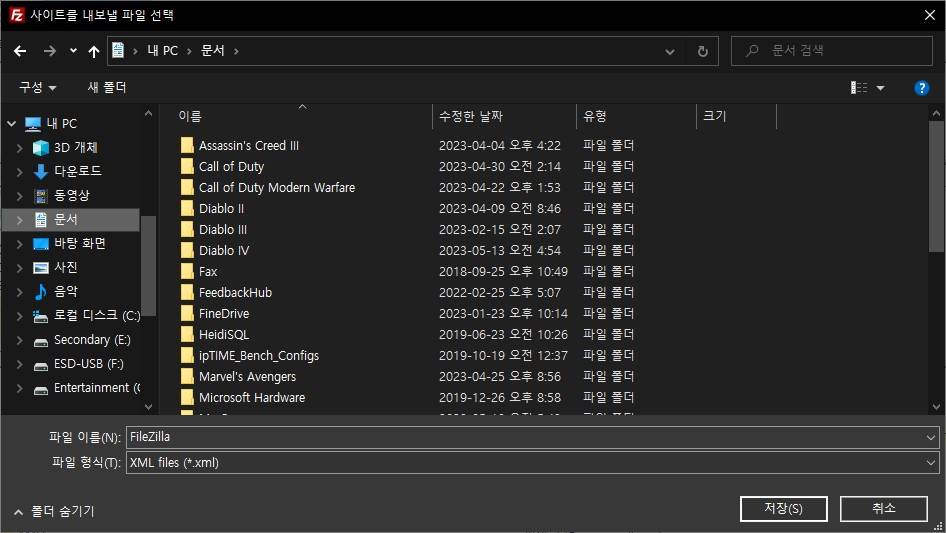The height and width of the screenshot is (533, 946).
Task: Click 문서 in the address breadcrumb
Action: (x=212, y=51)
